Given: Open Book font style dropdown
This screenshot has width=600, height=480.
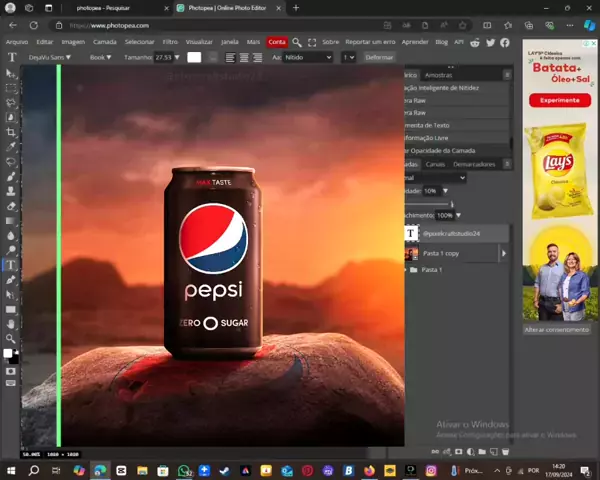Looking at the screenshot, I should point(100,57).
